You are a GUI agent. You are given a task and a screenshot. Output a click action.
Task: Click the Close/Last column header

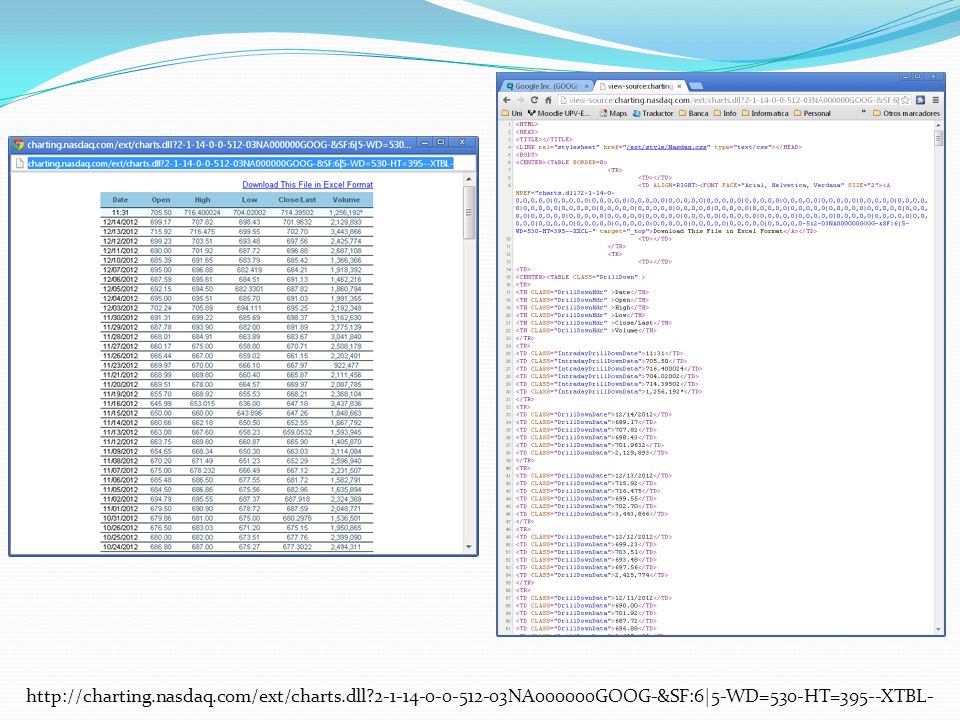pyautogui.click(x=298, y=200)
